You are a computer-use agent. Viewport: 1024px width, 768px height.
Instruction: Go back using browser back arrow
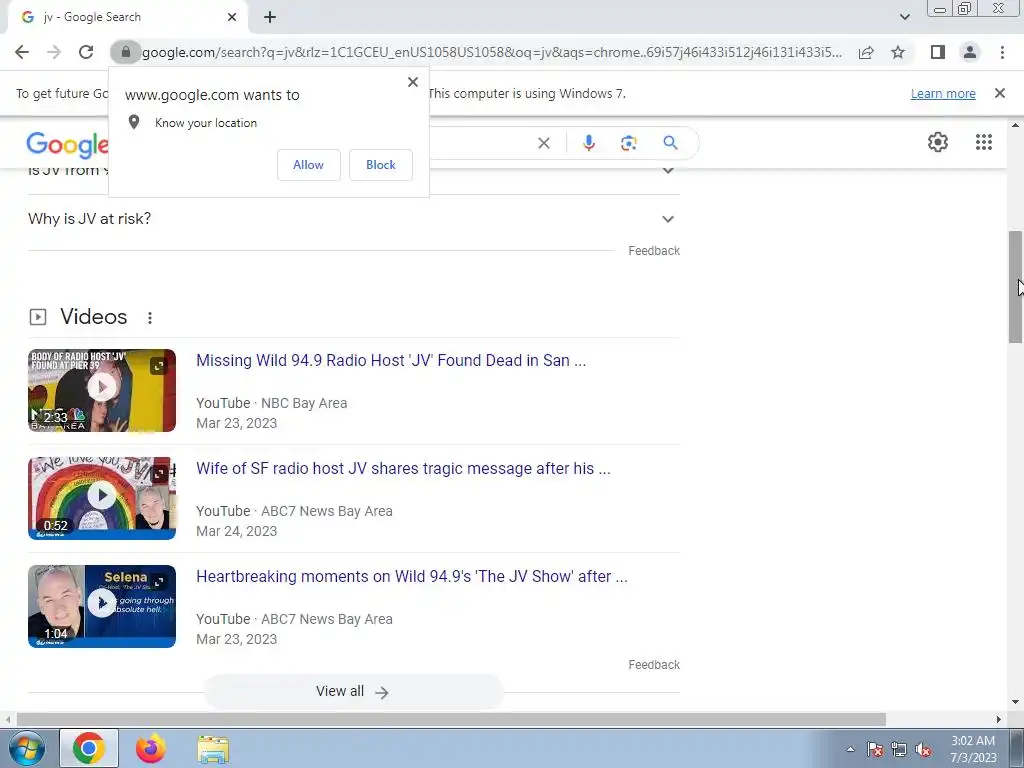22,52
